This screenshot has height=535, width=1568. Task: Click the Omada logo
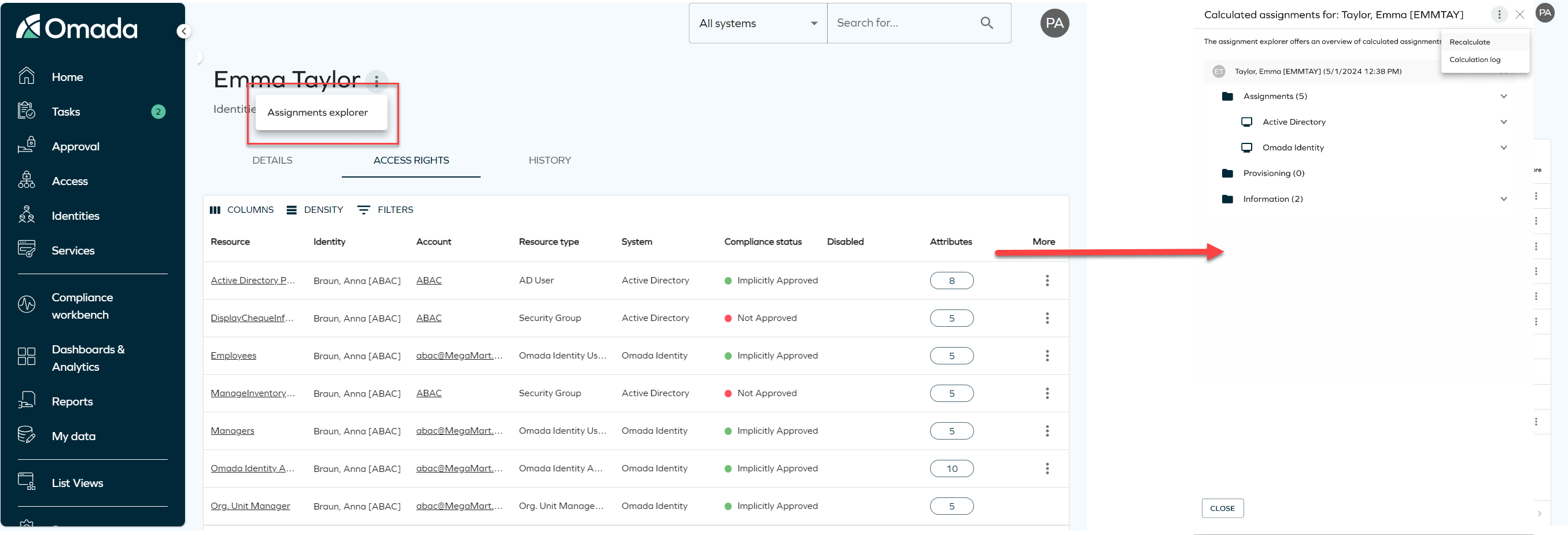coord(77,27)
